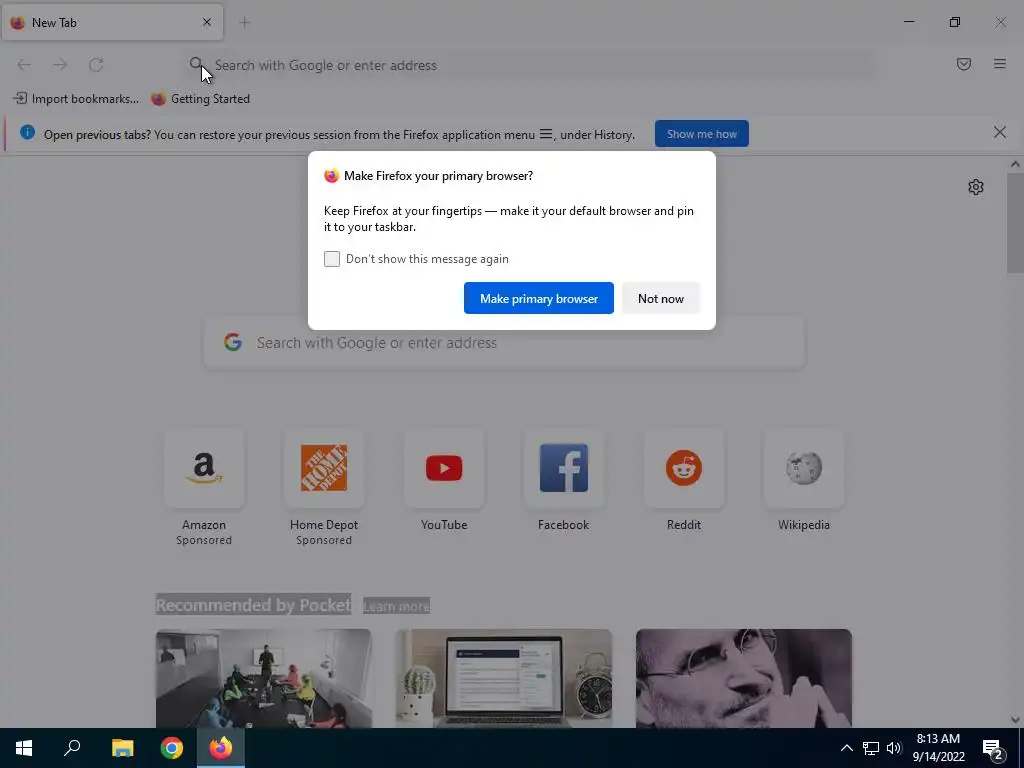Click the magnifier icon in address bar

pyautogui.click(x=196, y=64)
